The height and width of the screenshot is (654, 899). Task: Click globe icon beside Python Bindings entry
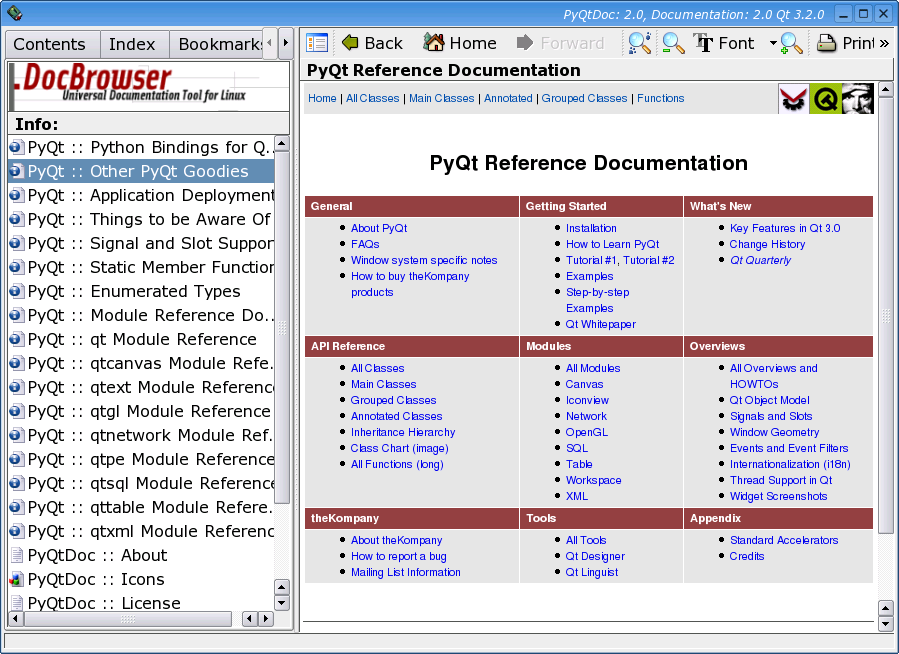17,147
